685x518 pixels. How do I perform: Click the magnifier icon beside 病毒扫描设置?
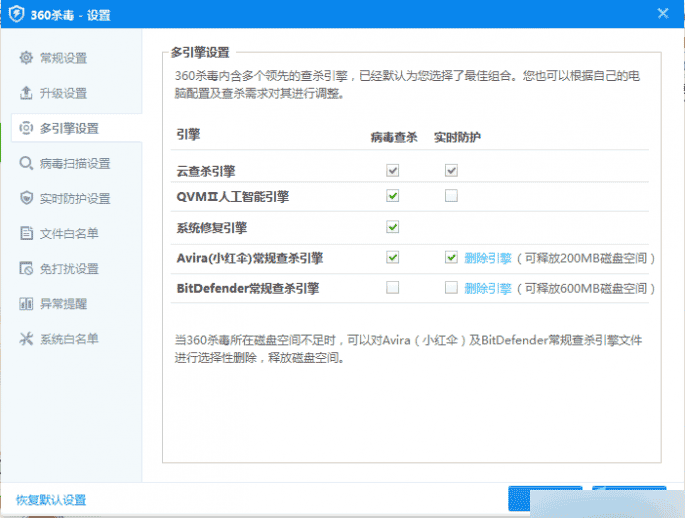(x=26, y=163)
